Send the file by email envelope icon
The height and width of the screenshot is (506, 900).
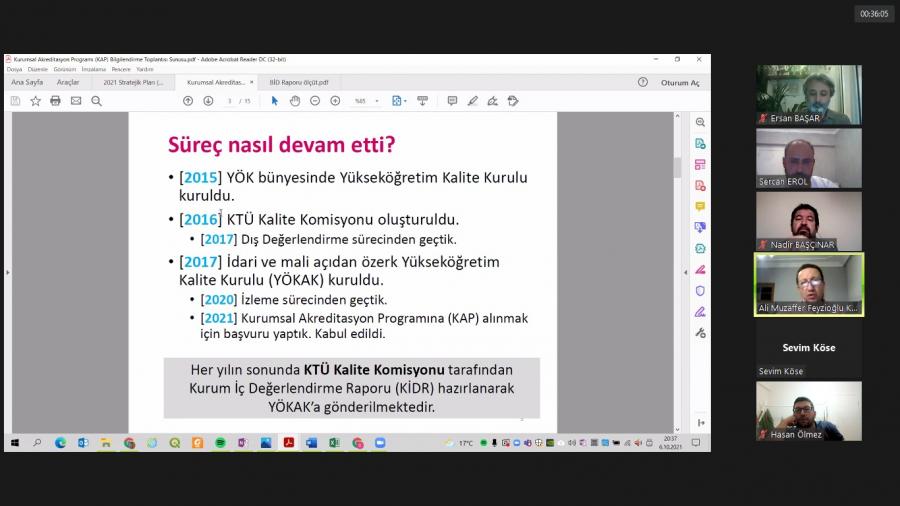tap(76, 101)
